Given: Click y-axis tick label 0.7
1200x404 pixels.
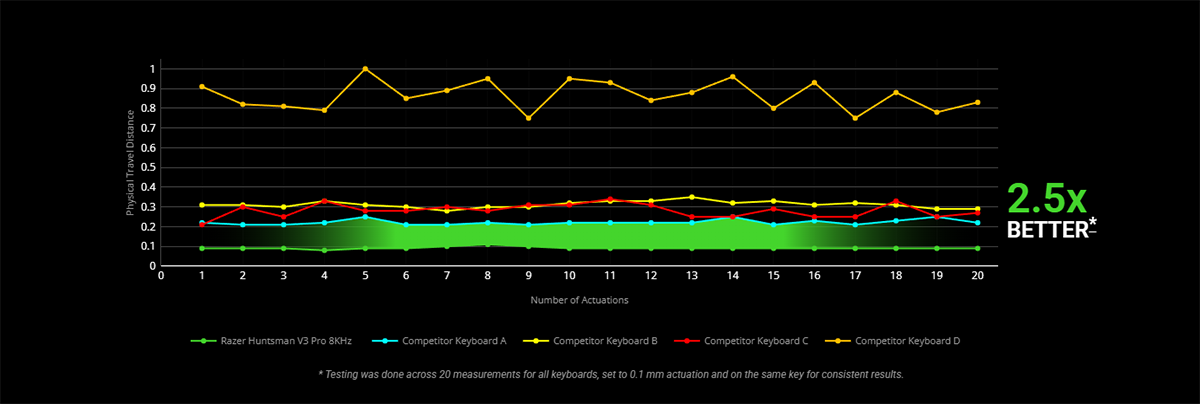Looking at the screenshot, I should pos(147,128).
